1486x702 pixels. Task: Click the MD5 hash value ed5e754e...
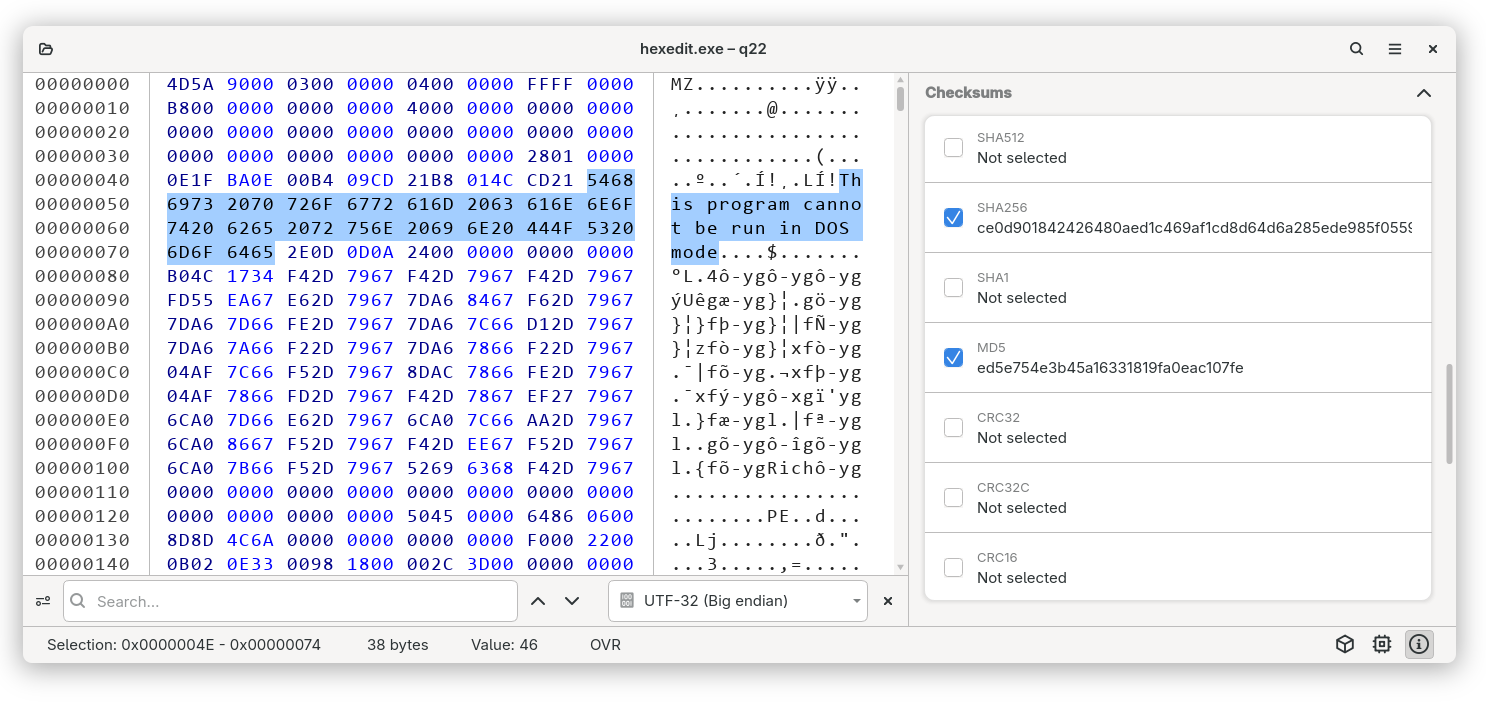tap(1110, 368)
